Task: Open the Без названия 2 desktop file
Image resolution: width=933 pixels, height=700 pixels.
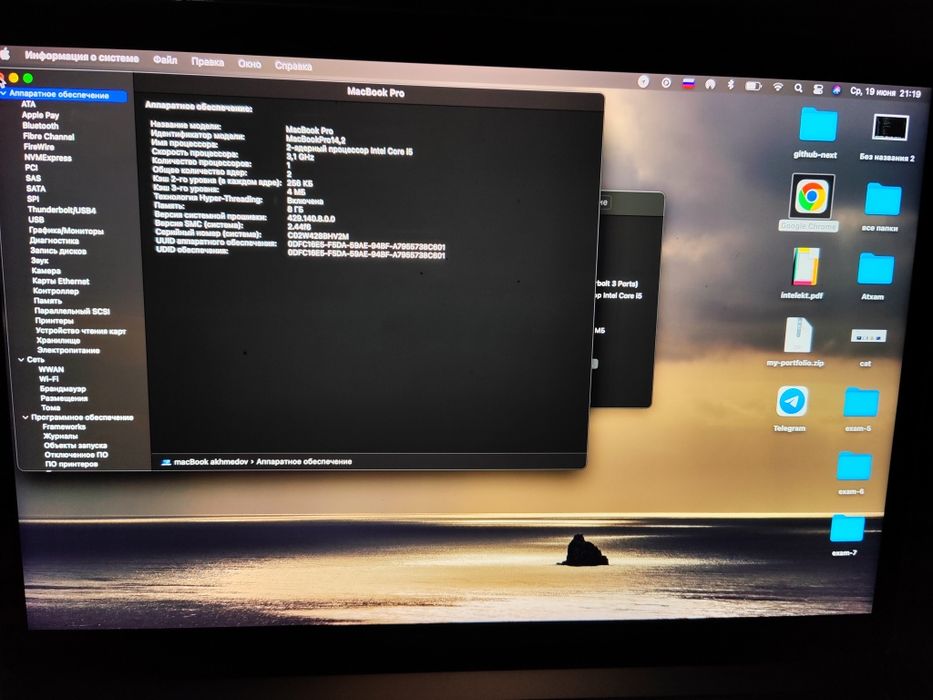Action: pyautogui.click(x=890, y=128)
